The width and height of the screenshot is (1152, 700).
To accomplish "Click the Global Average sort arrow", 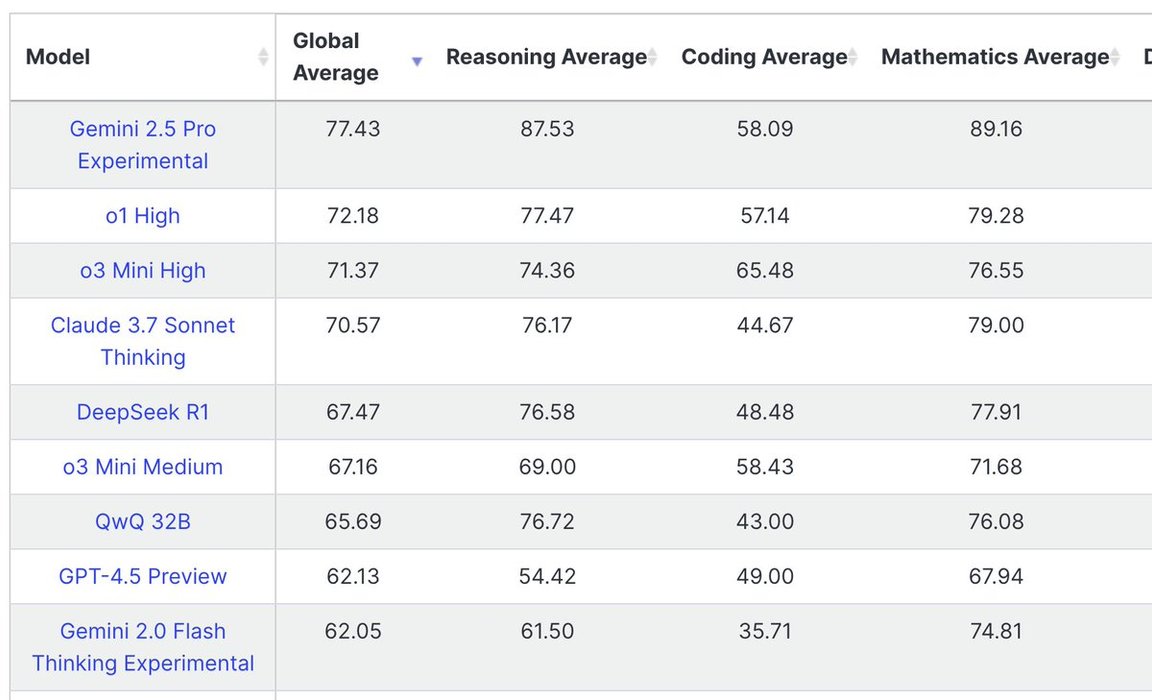I will (x=417, y=62).
